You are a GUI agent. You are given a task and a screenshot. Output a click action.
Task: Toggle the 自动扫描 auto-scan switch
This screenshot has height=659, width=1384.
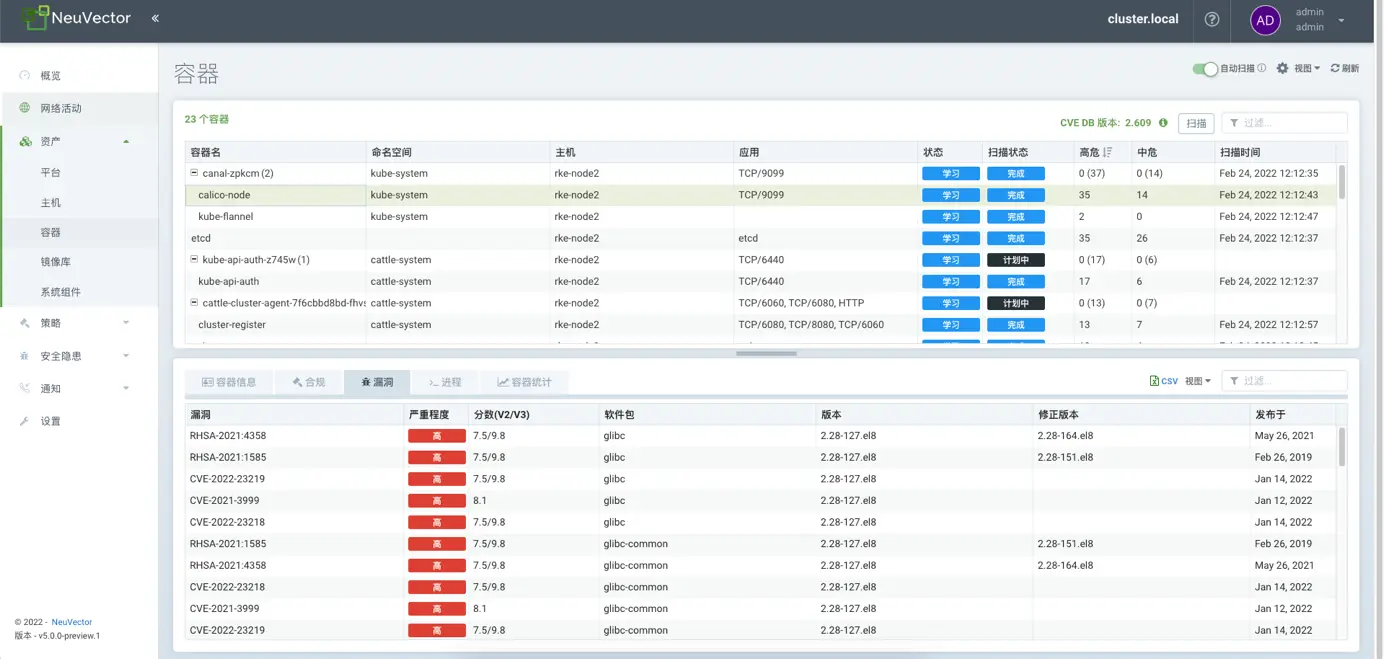(1205, 68)
